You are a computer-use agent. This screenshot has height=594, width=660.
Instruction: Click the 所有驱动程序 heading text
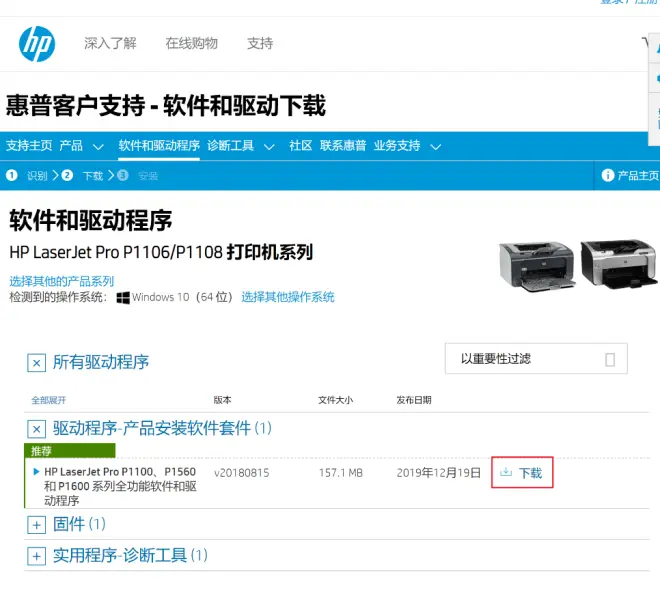(101, 362)
